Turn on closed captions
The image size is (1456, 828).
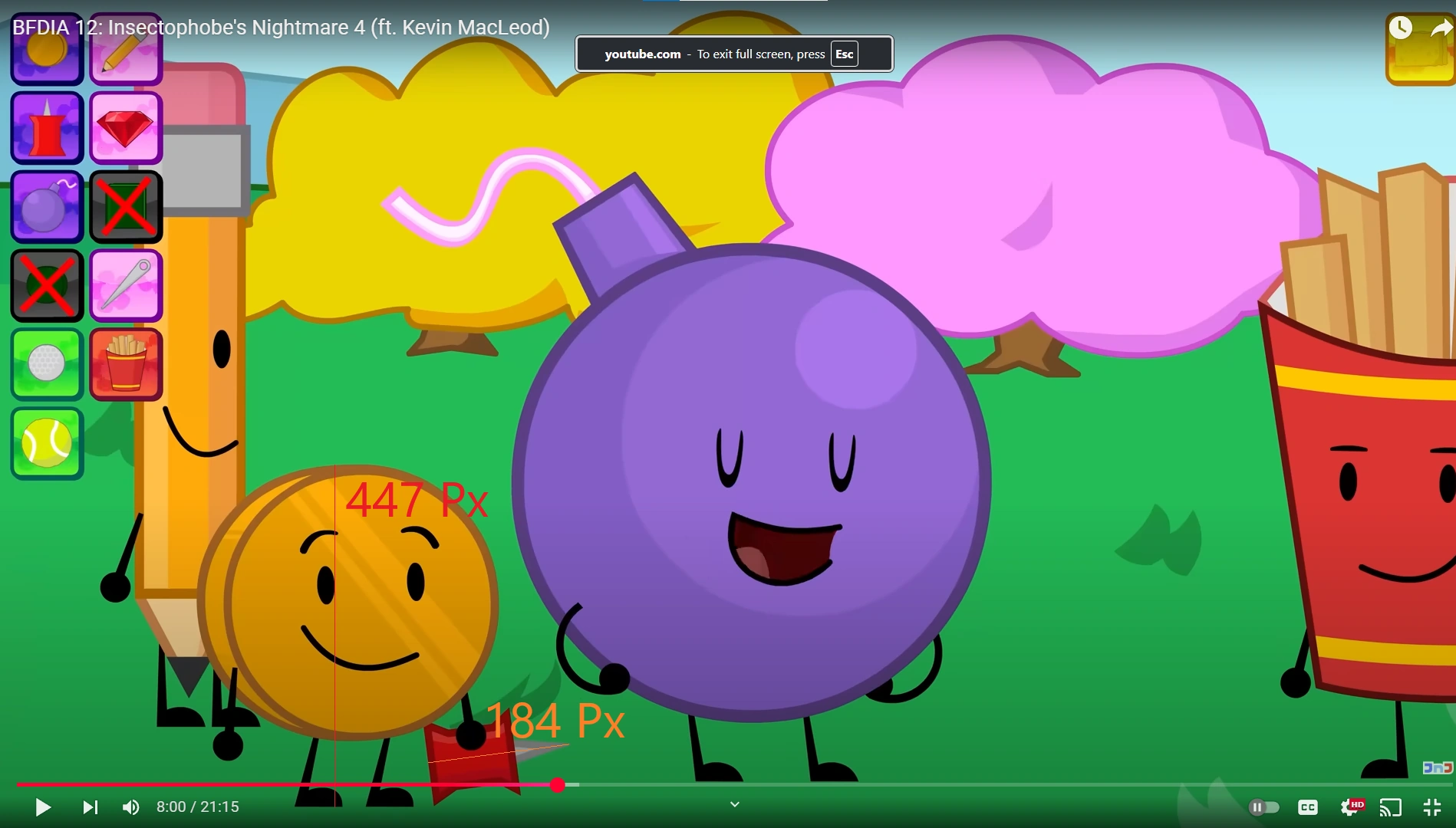point(1308,807)
